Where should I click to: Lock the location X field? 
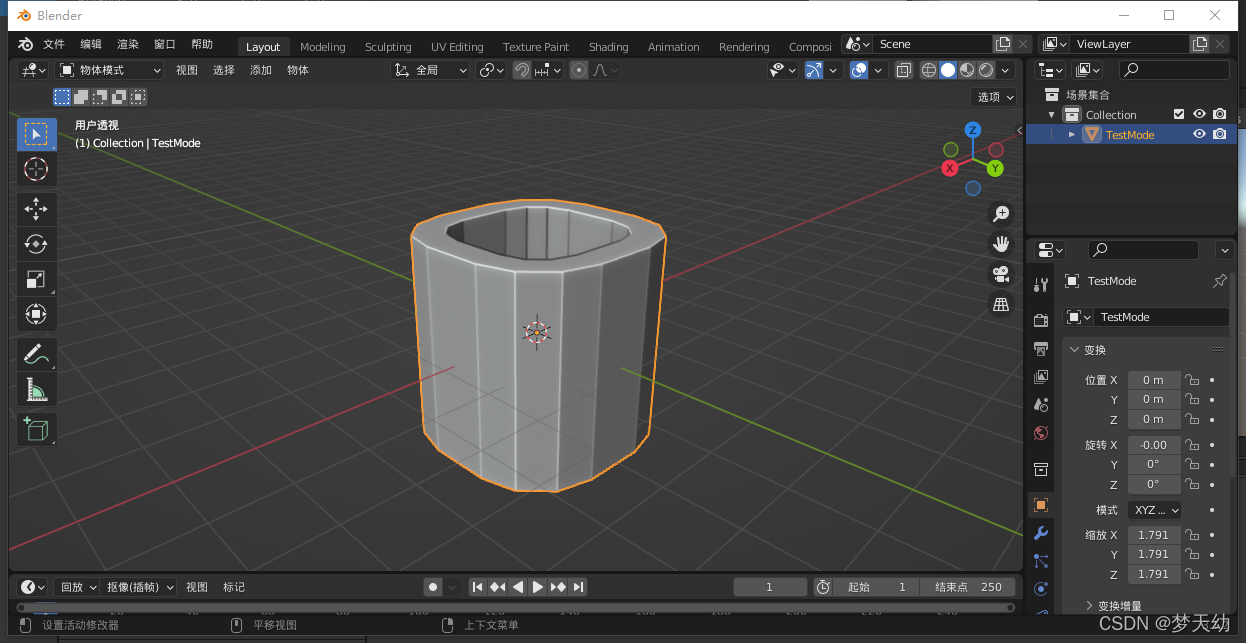(1192, 380)
